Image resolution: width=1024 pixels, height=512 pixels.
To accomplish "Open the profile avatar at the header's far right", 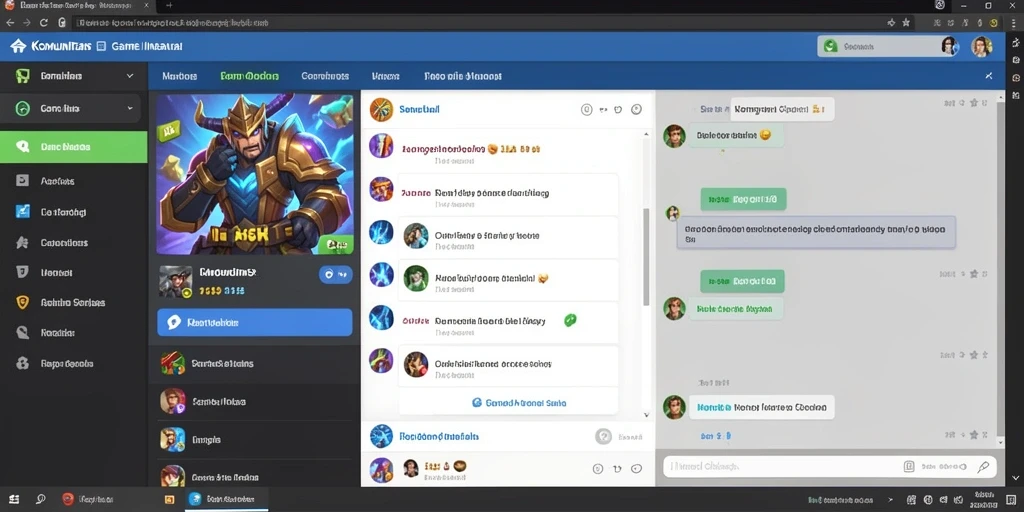I will [x=981, y=46].
